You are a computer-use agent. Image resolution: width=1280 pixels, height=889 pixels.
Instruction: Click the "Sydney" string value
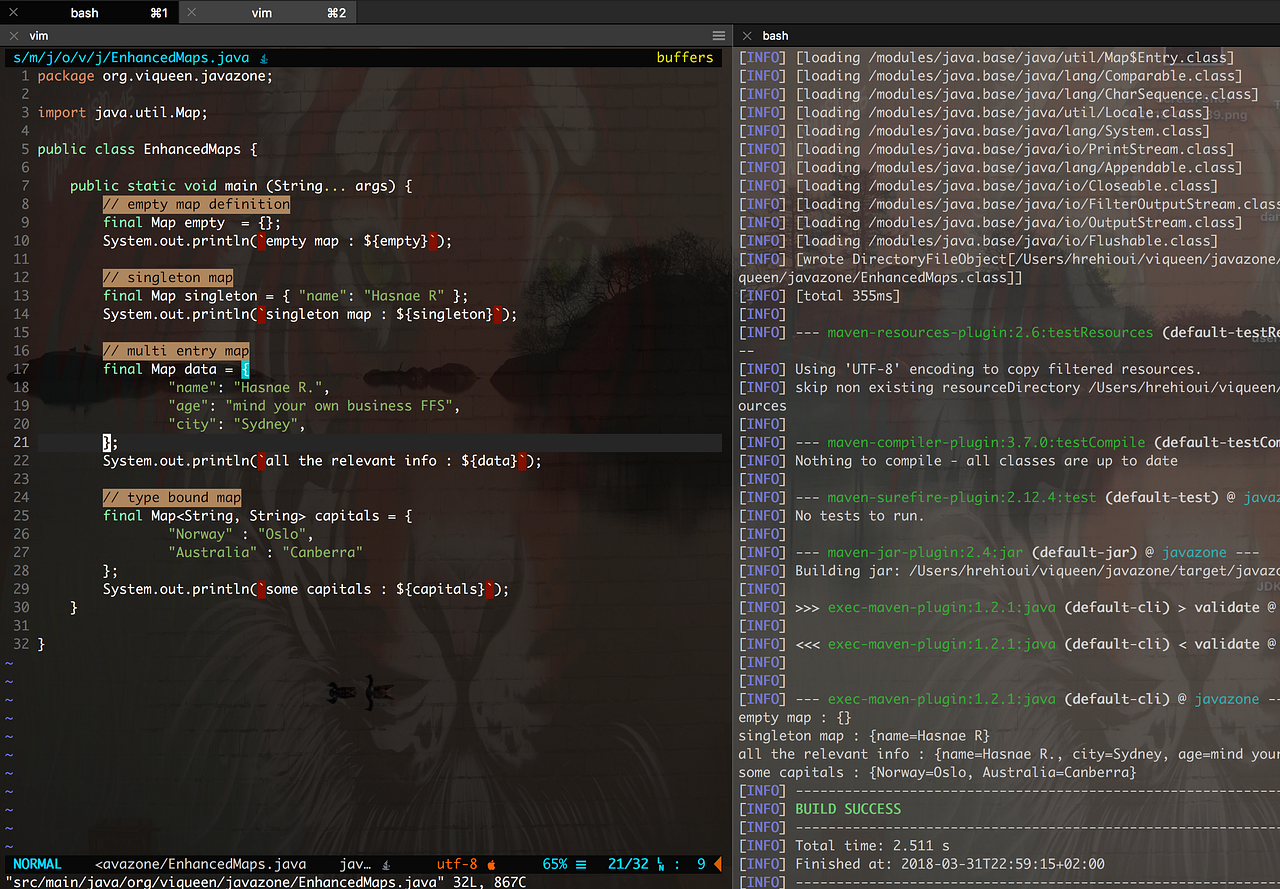266,424
